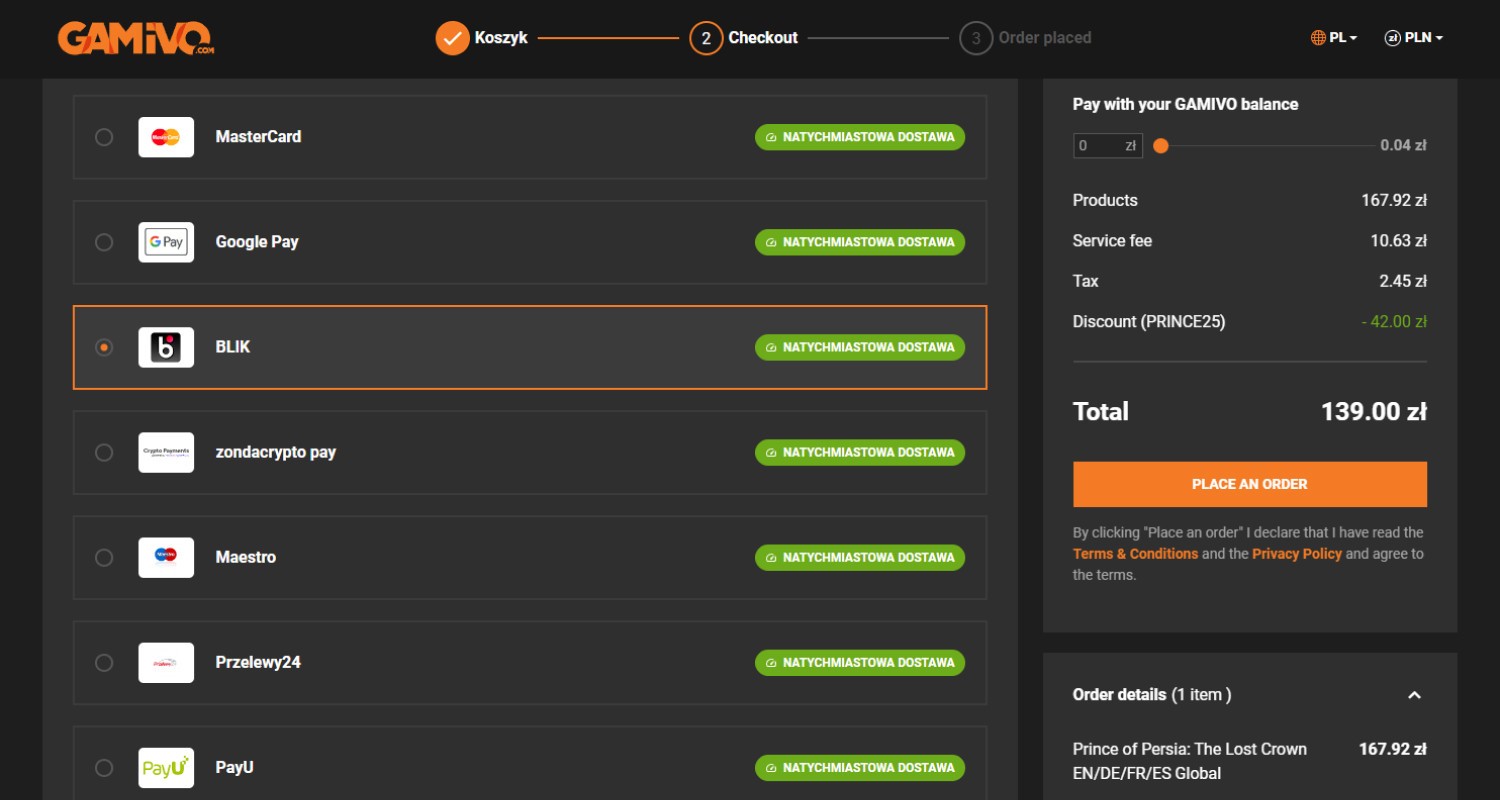The image size is (1500, 800).
Task: Open the PLN currency dropdown
Action: coord(1414,38)
